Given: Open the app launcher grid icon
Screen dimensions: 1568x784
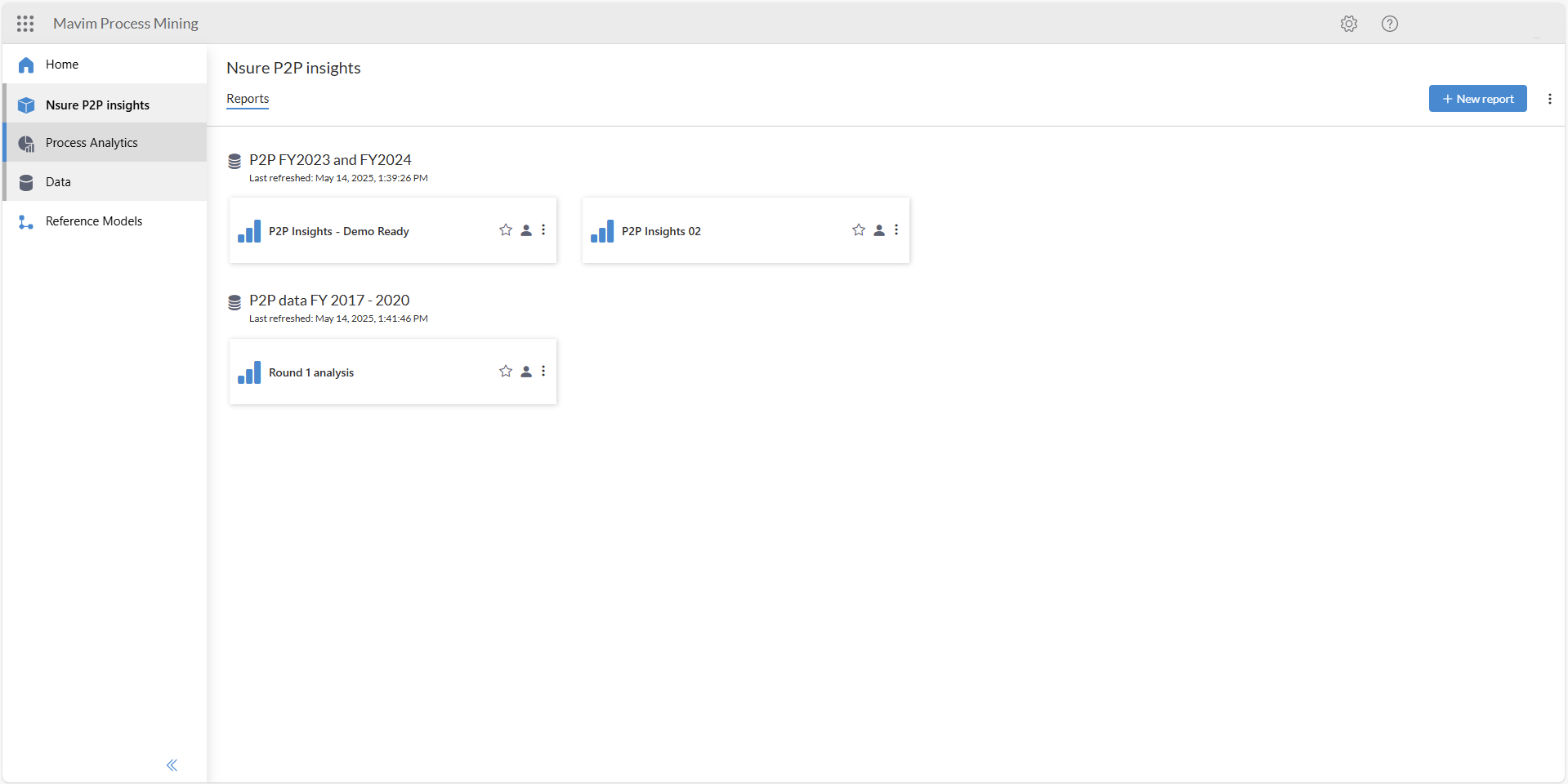Looking at the screenshot, I should click(25, 24).
